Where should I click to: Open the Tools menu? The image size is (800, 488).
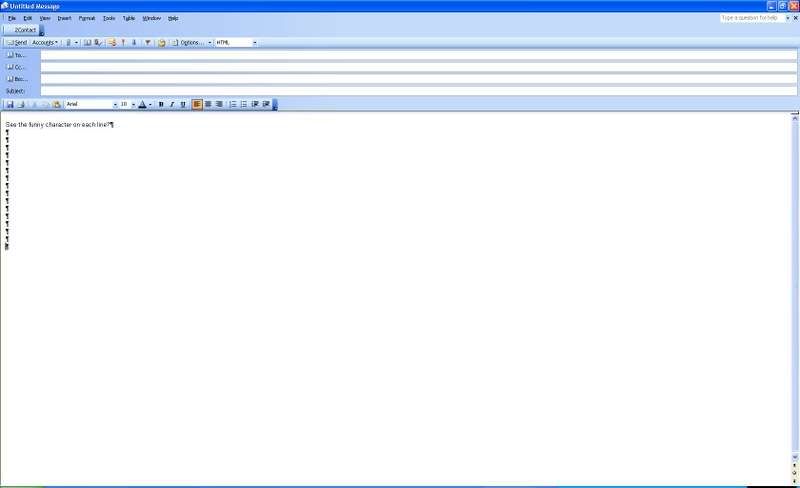(x=109, y=18)
